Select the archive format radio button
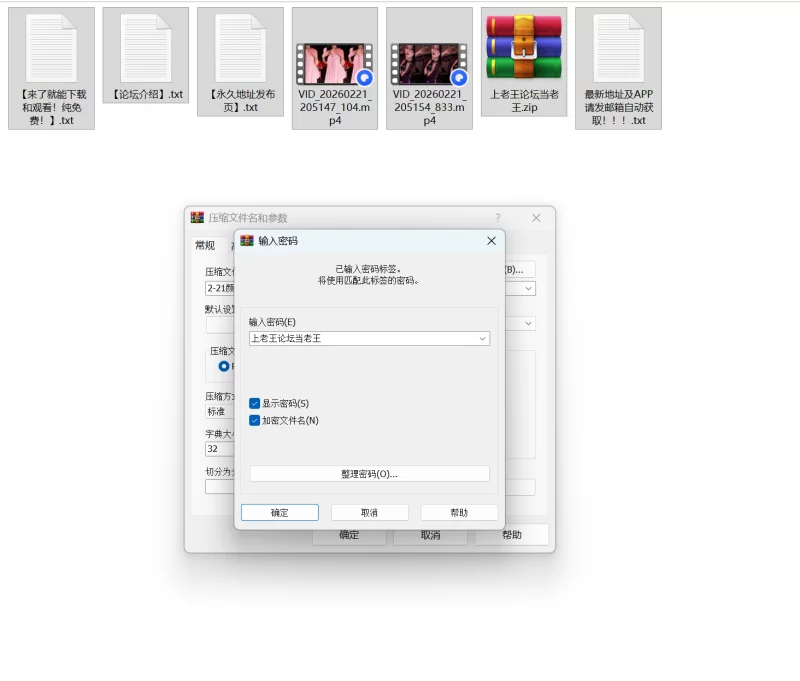 pyautogui.click(x=223, y=366)
